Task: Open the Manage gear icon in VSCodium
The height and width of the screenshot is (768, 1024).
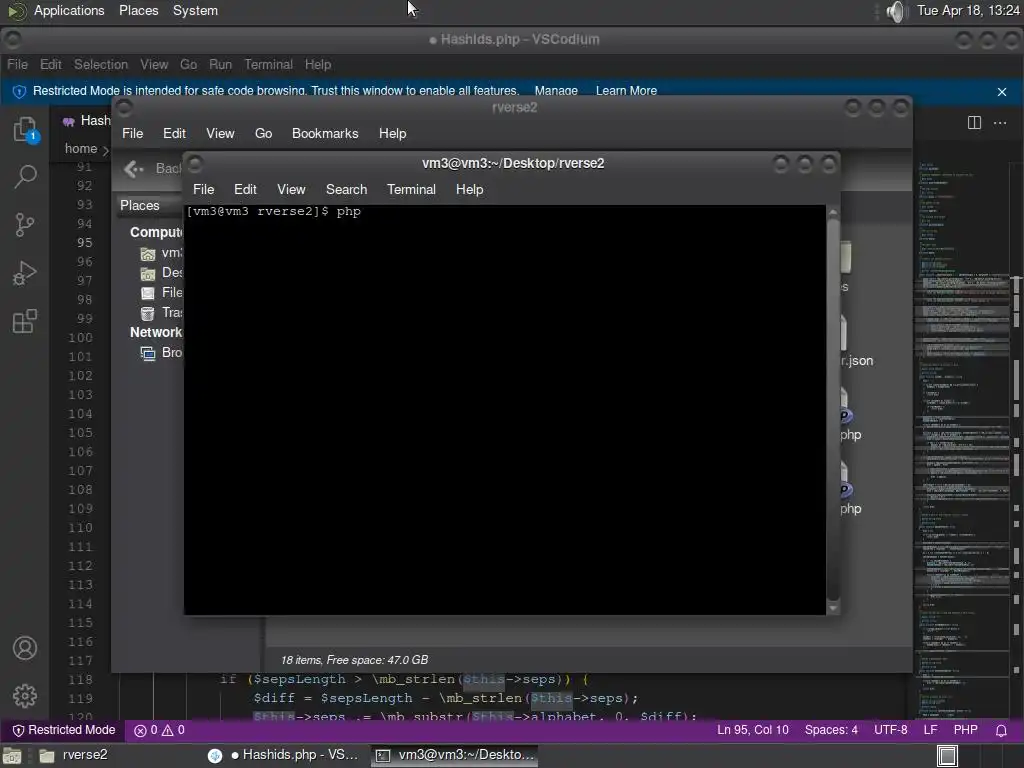Action: coord(25,696)
